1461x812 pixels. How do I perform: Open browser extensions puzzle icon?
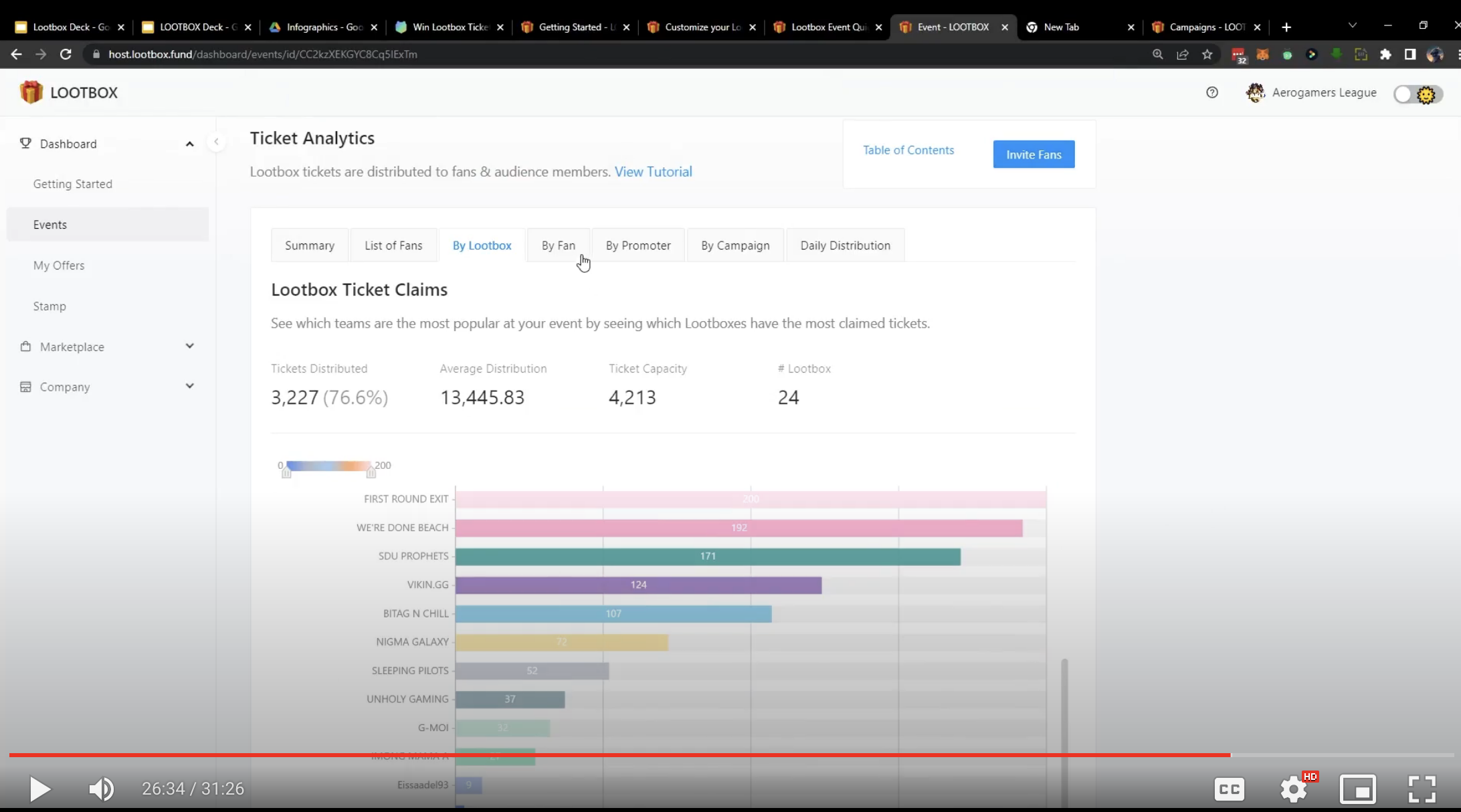pyautogui.click(x=1385, y=54)
